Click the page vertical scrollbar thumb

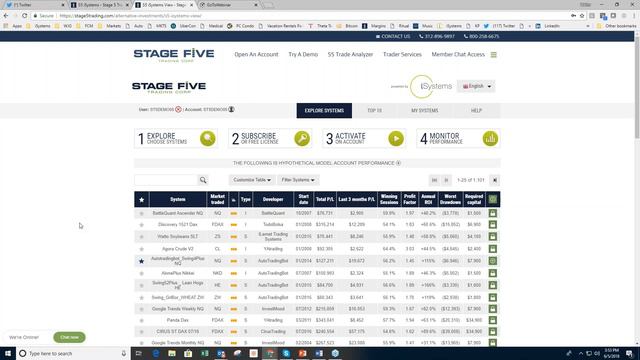click(637, 88)
